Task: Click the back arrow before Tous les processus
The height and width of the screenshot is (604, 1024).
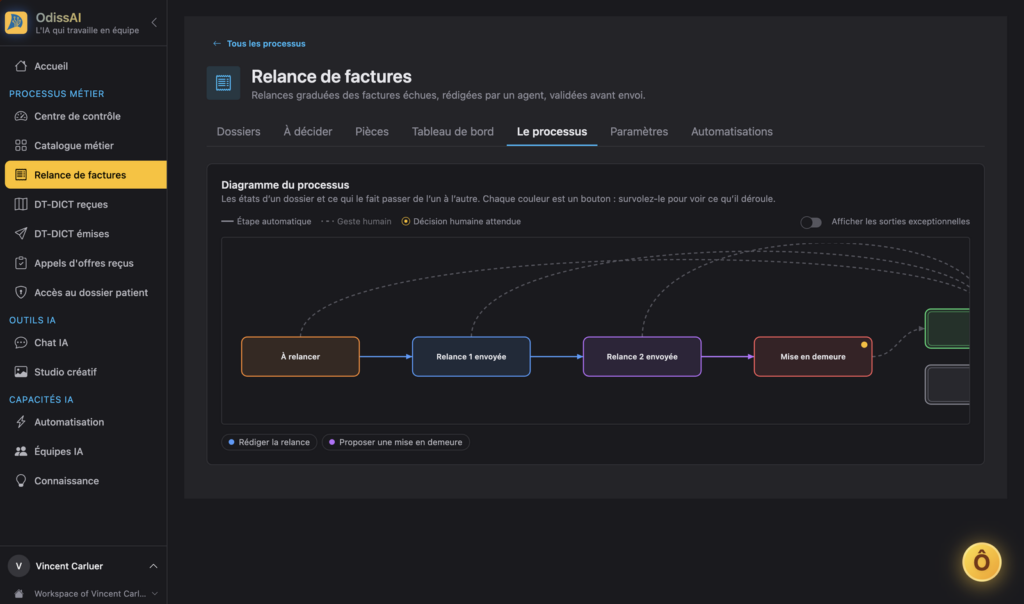Action: click(217, 44)
